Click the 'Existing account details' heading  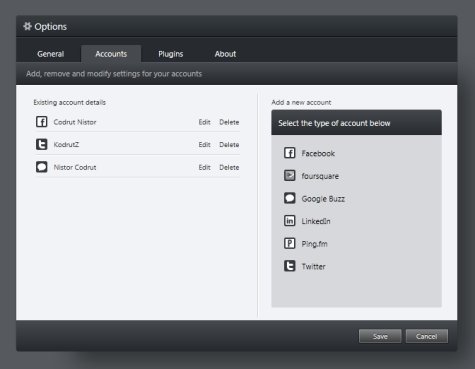coord(69,102)
